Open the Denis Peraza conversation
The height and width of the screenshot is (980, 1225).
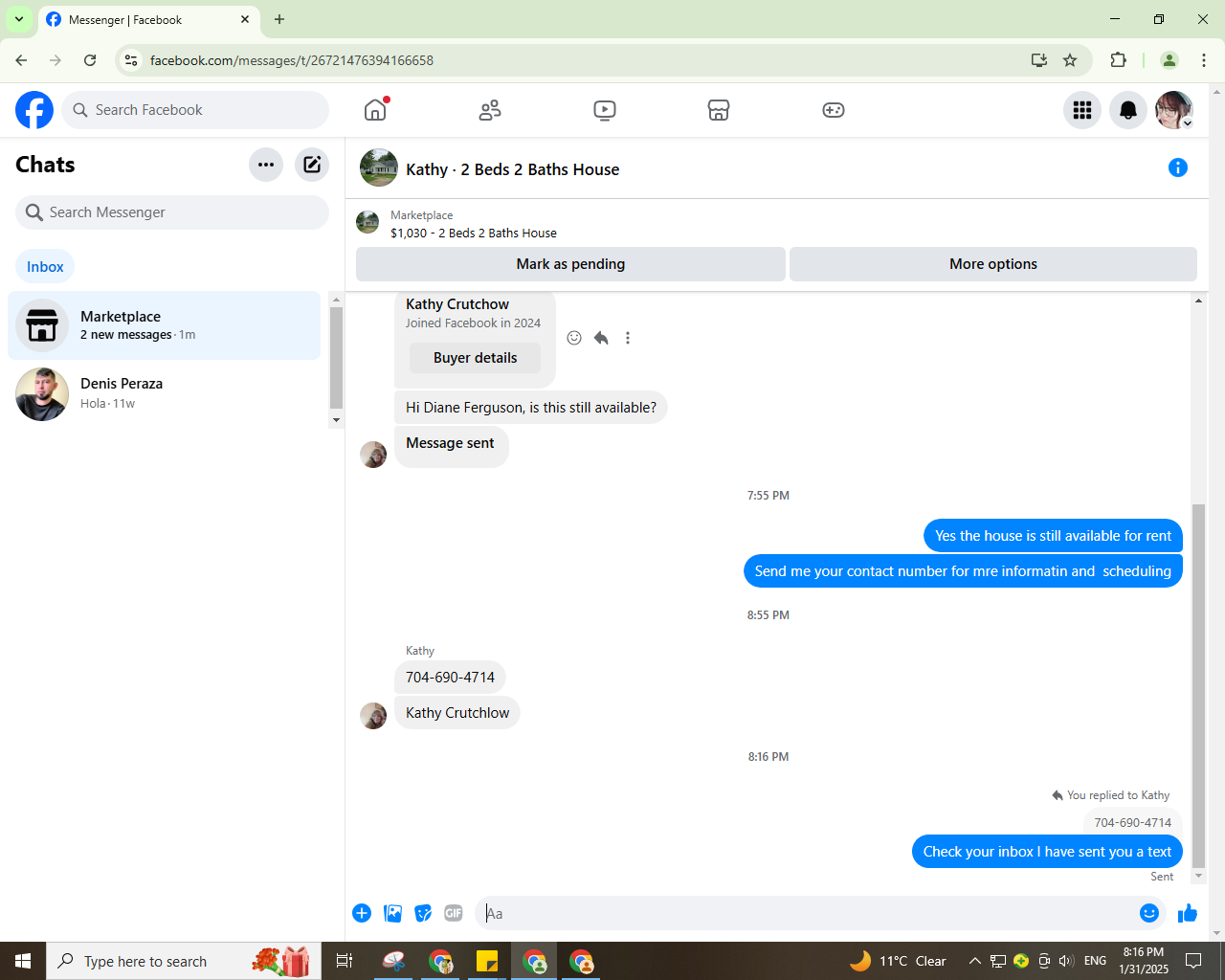165,393
